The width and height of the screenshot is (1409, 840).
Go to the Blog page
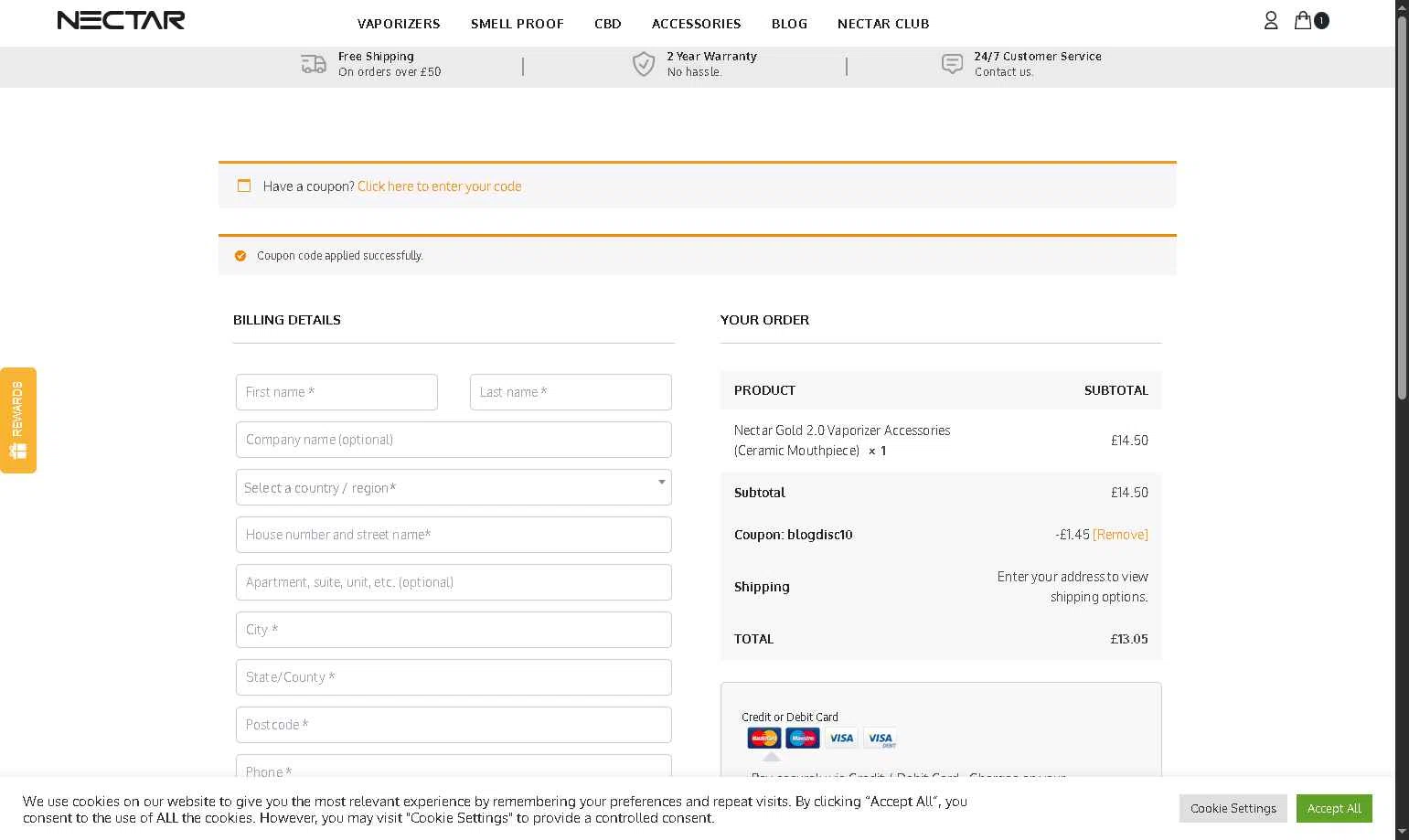coord(790,24)
